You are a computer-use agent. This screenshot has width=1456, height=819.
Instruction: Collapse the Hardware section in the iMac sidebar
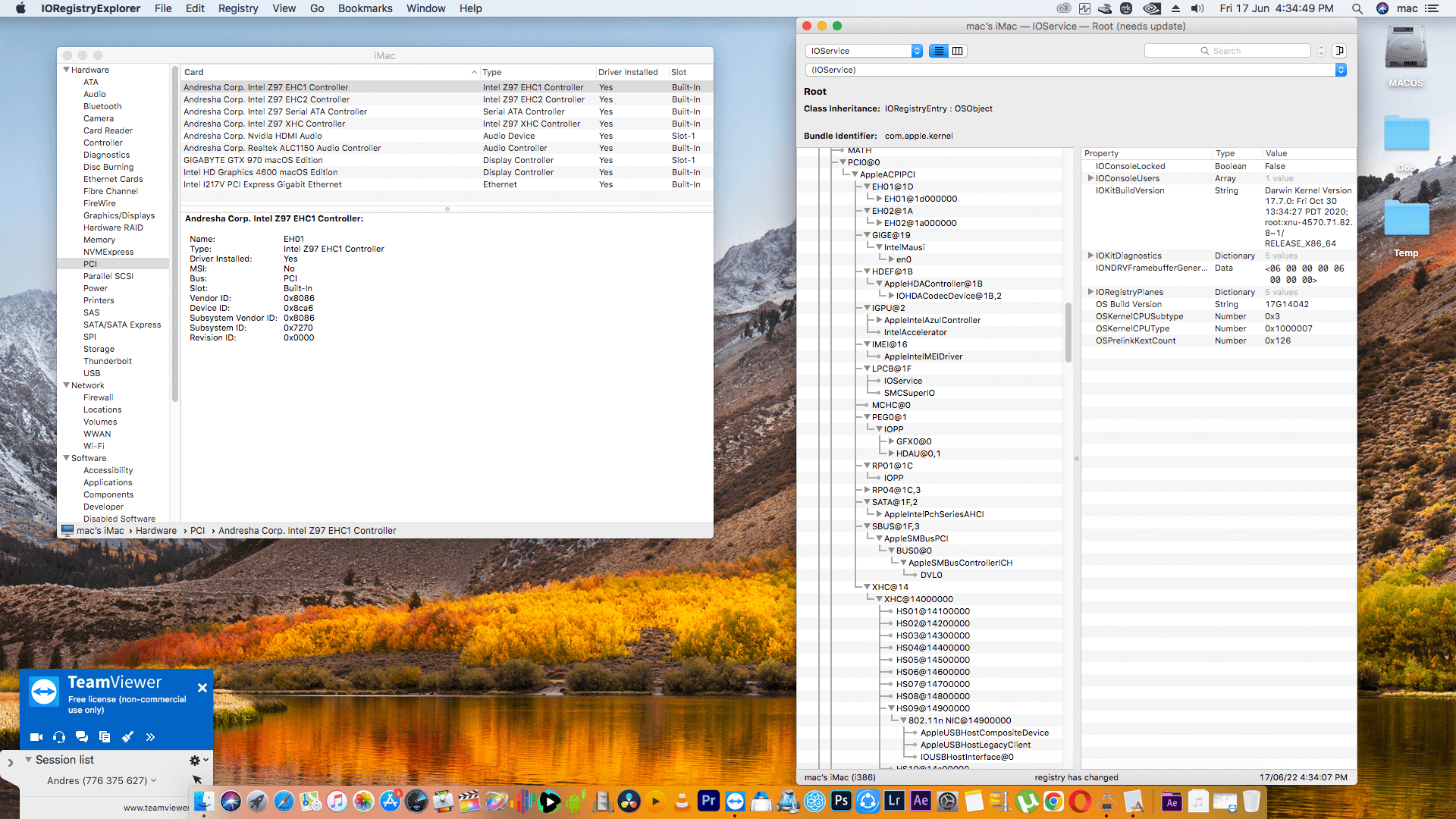pos(67,69)
